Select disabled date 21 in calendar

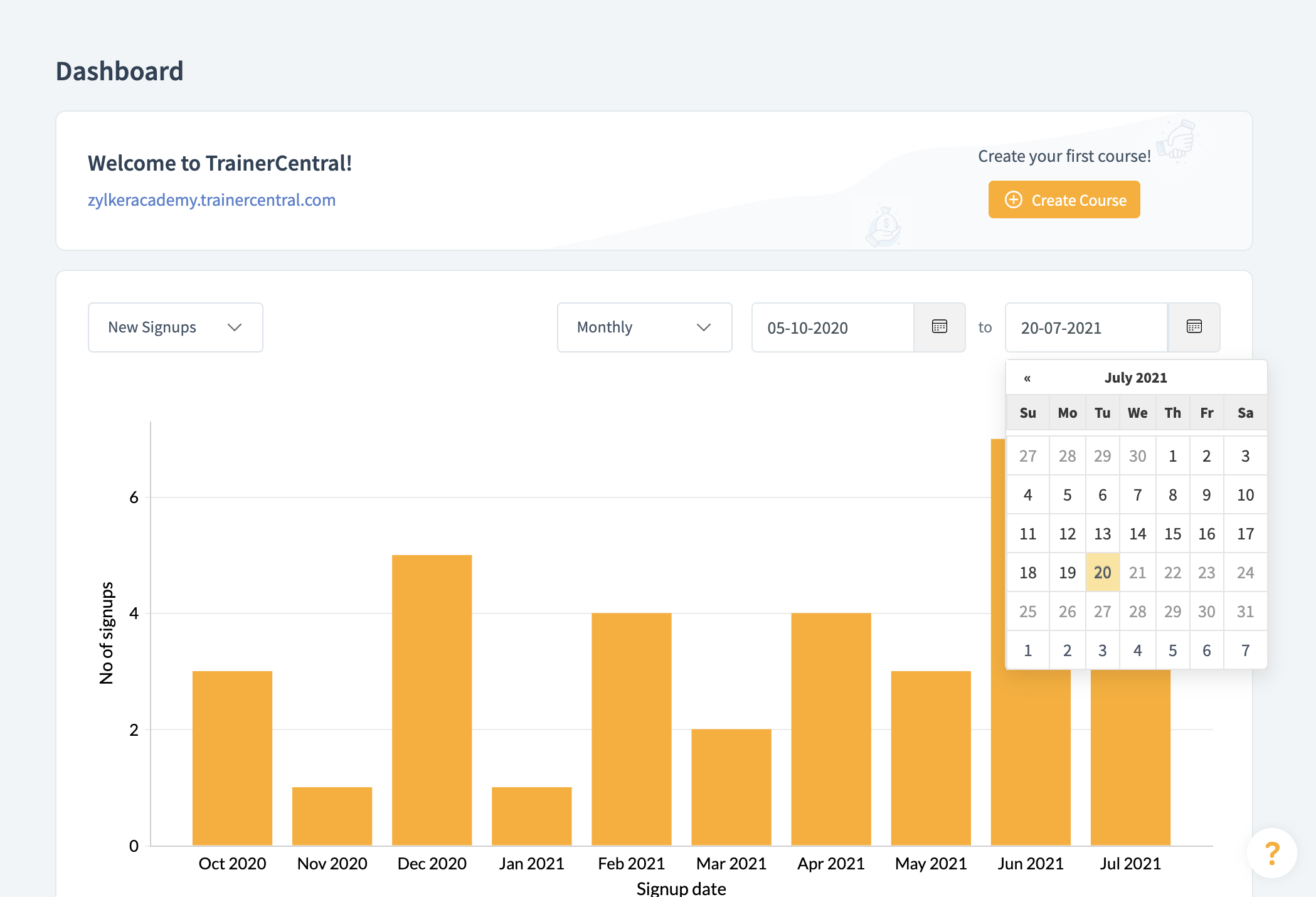1137,573
